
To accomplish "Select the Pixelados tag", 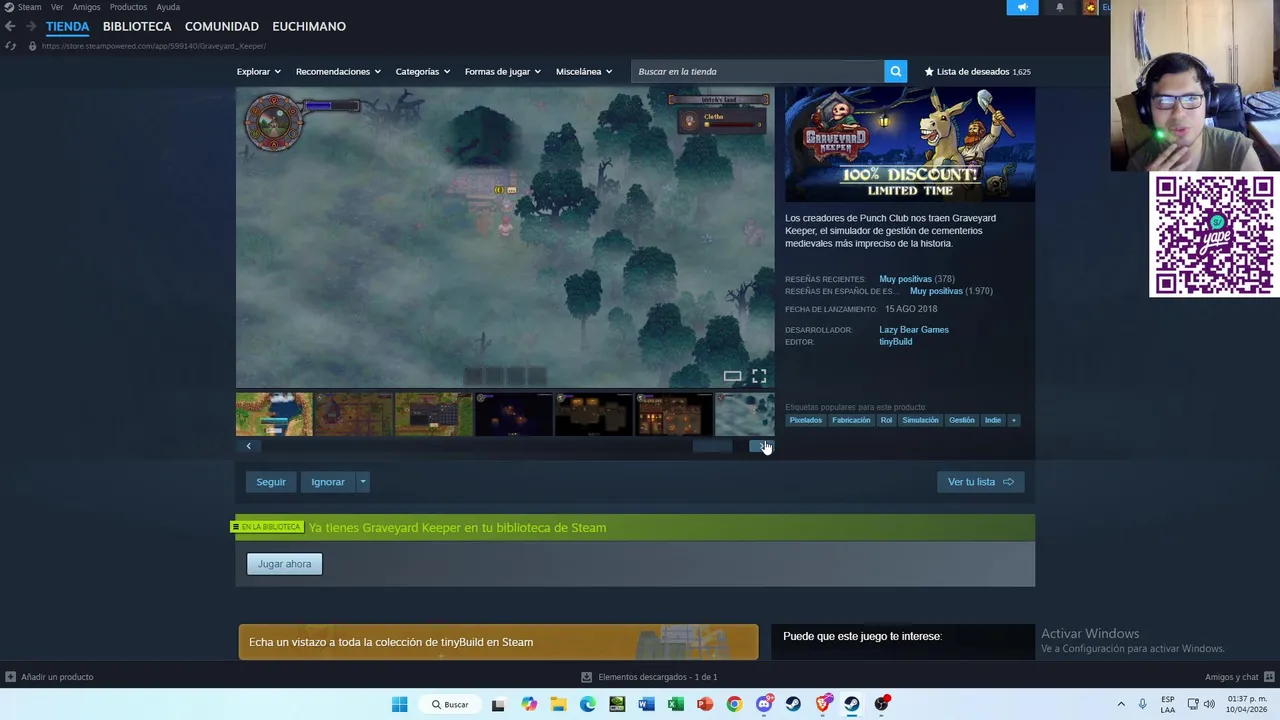I will click(x=805, y=420).
